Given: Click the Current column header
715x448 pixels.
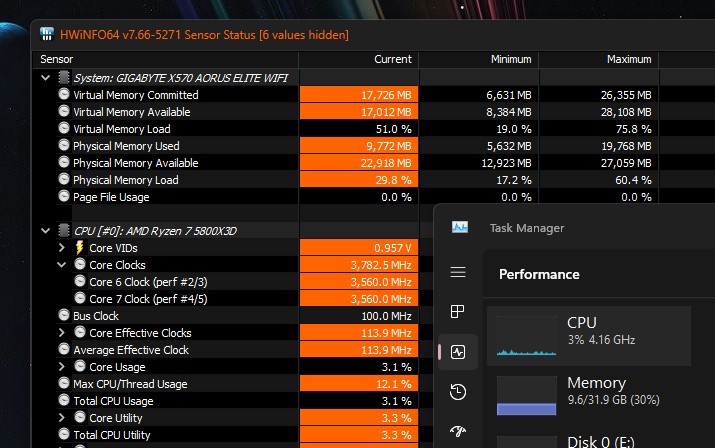Looking at the screenshot, I should (x=358, y=59).
